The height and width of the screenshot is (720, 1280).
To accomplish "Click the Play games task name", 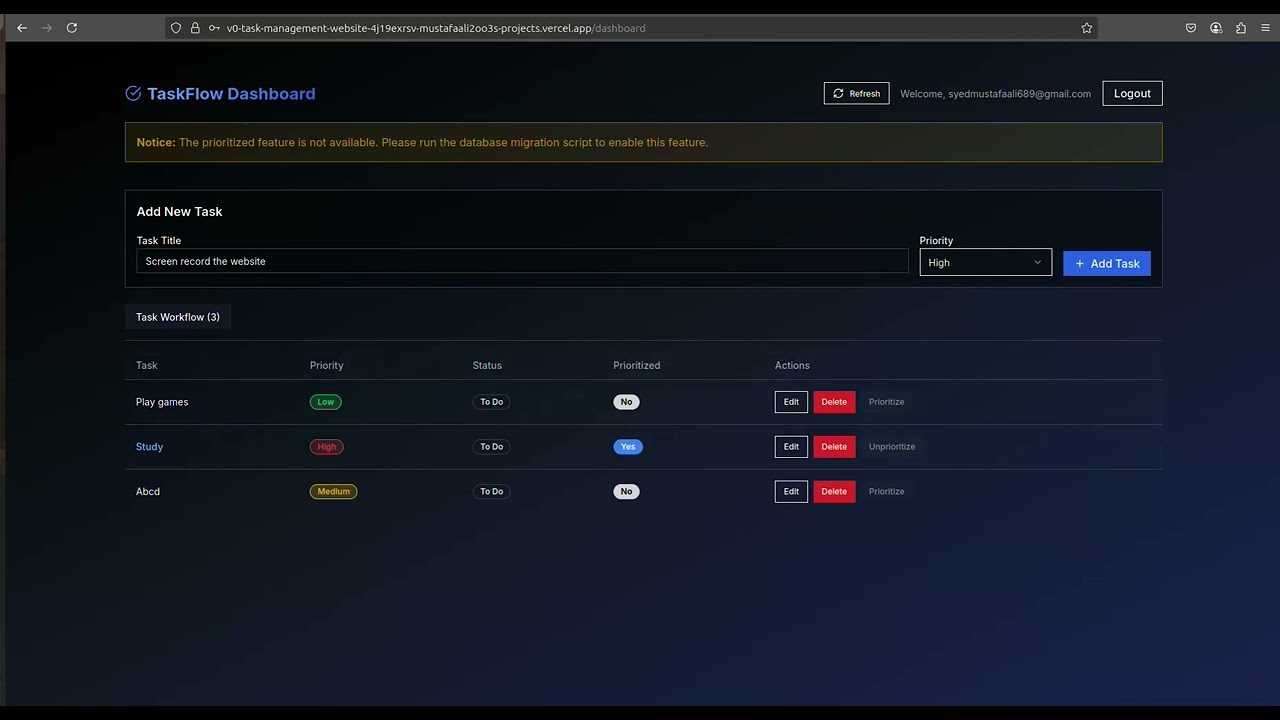I will (162, 402).
